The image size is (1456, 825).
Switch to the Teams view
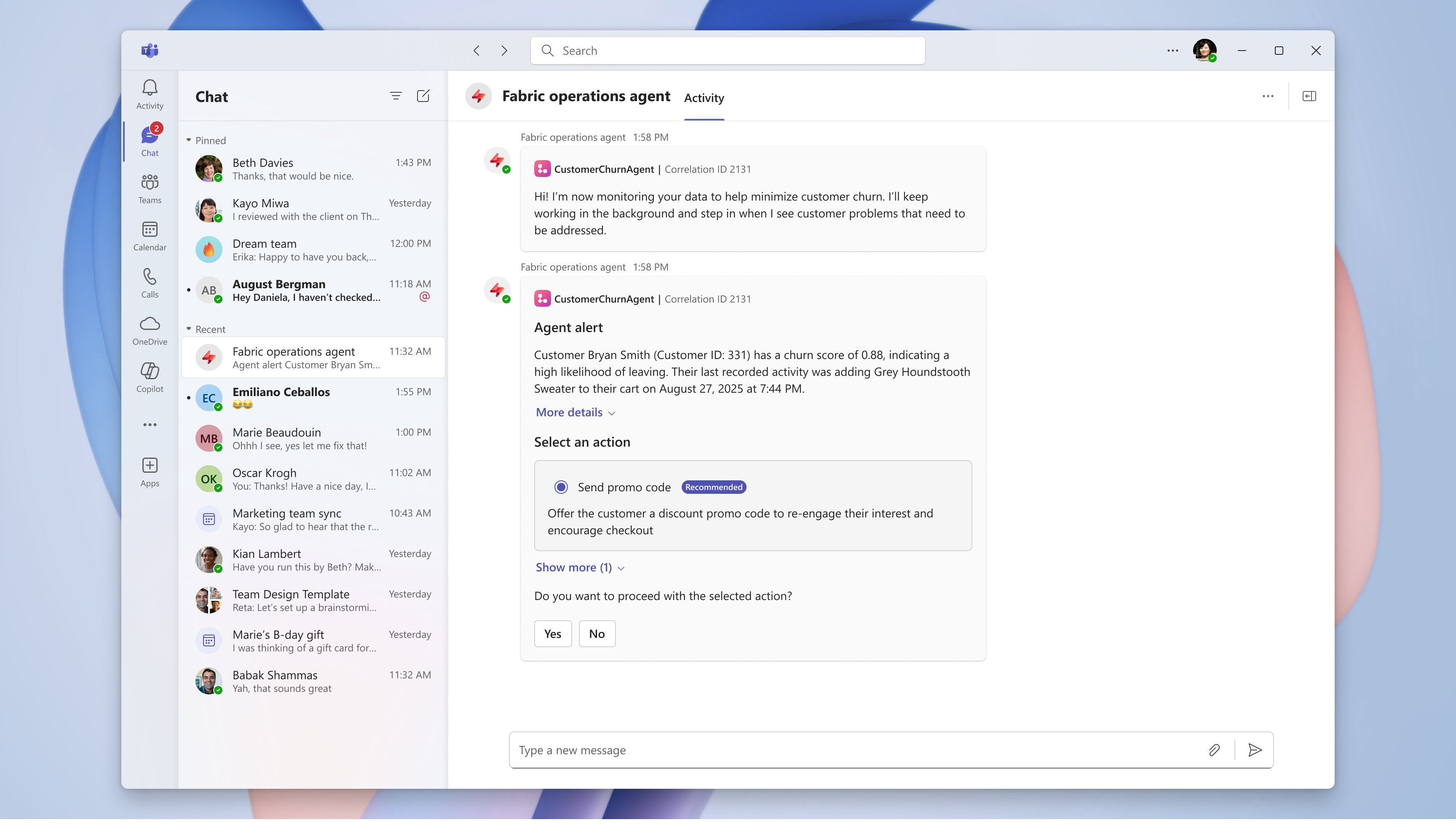[149, 187]
